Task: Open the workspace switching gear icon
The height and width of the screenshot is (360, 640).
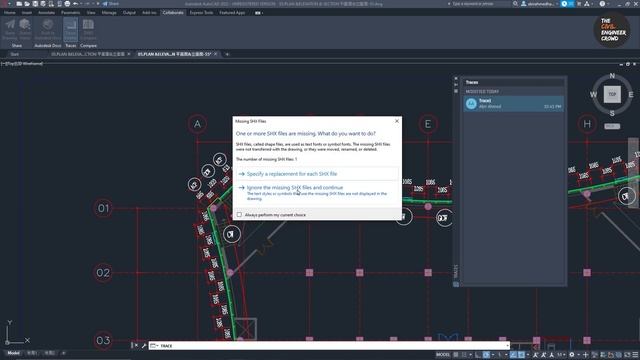Action: click(x=572, y=355)
